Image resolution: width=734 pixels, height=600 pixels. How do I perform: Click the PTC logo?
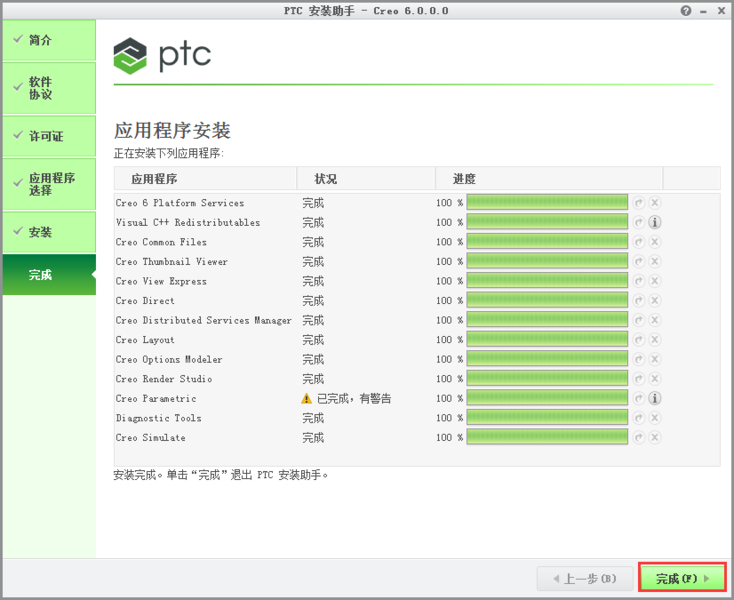(162, 56)
